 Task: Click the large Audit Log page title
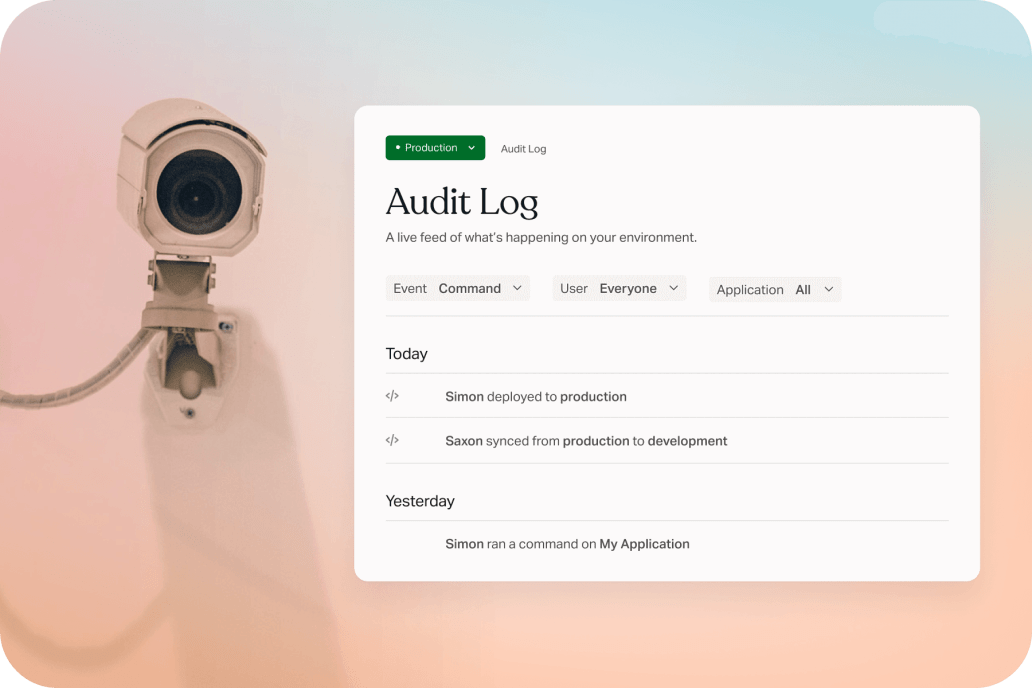coord(462,202)
